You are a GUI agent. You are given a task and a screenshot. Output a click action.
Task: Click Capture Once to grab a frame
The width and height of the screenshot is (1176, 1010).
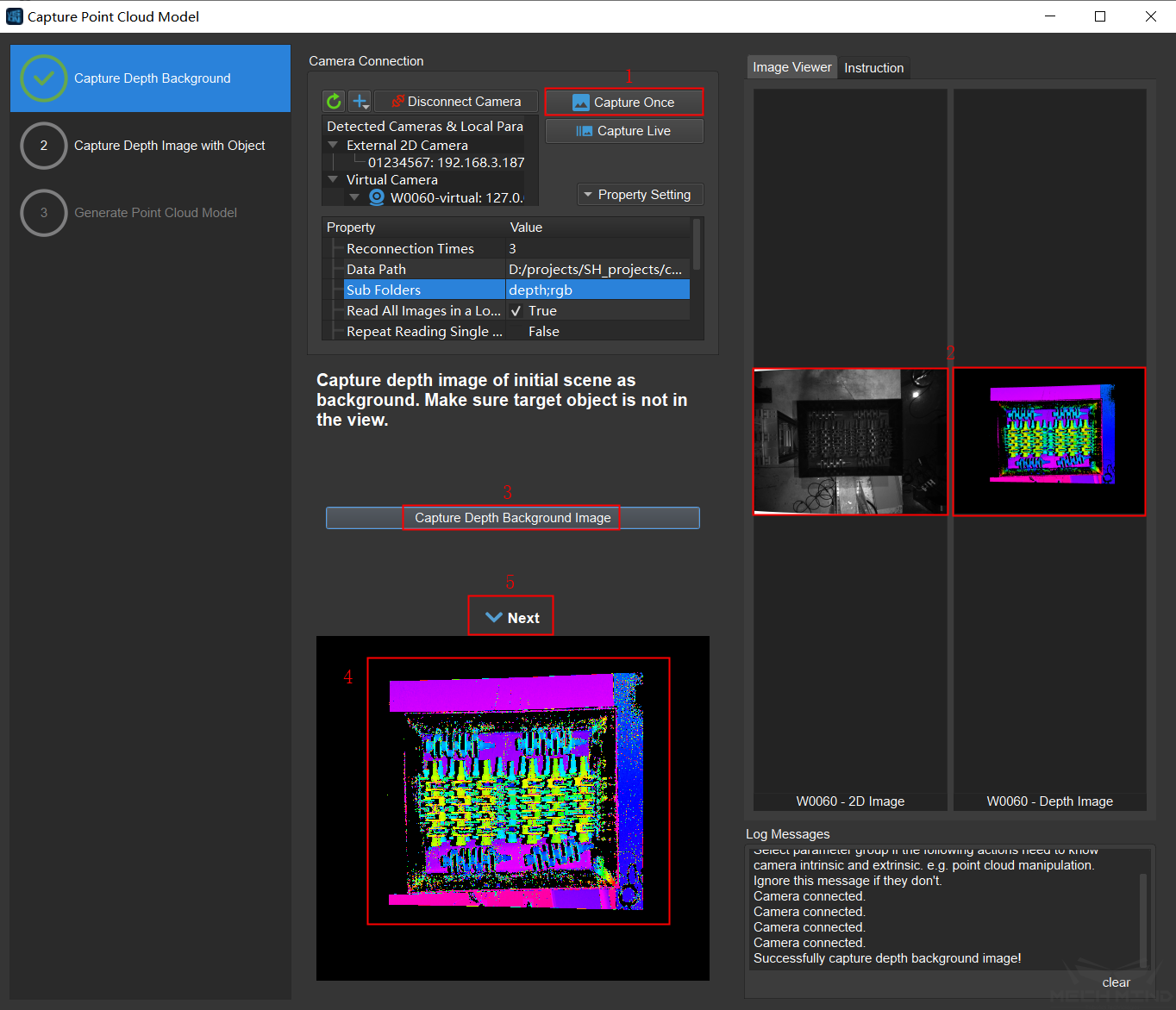tap(624, 103)
